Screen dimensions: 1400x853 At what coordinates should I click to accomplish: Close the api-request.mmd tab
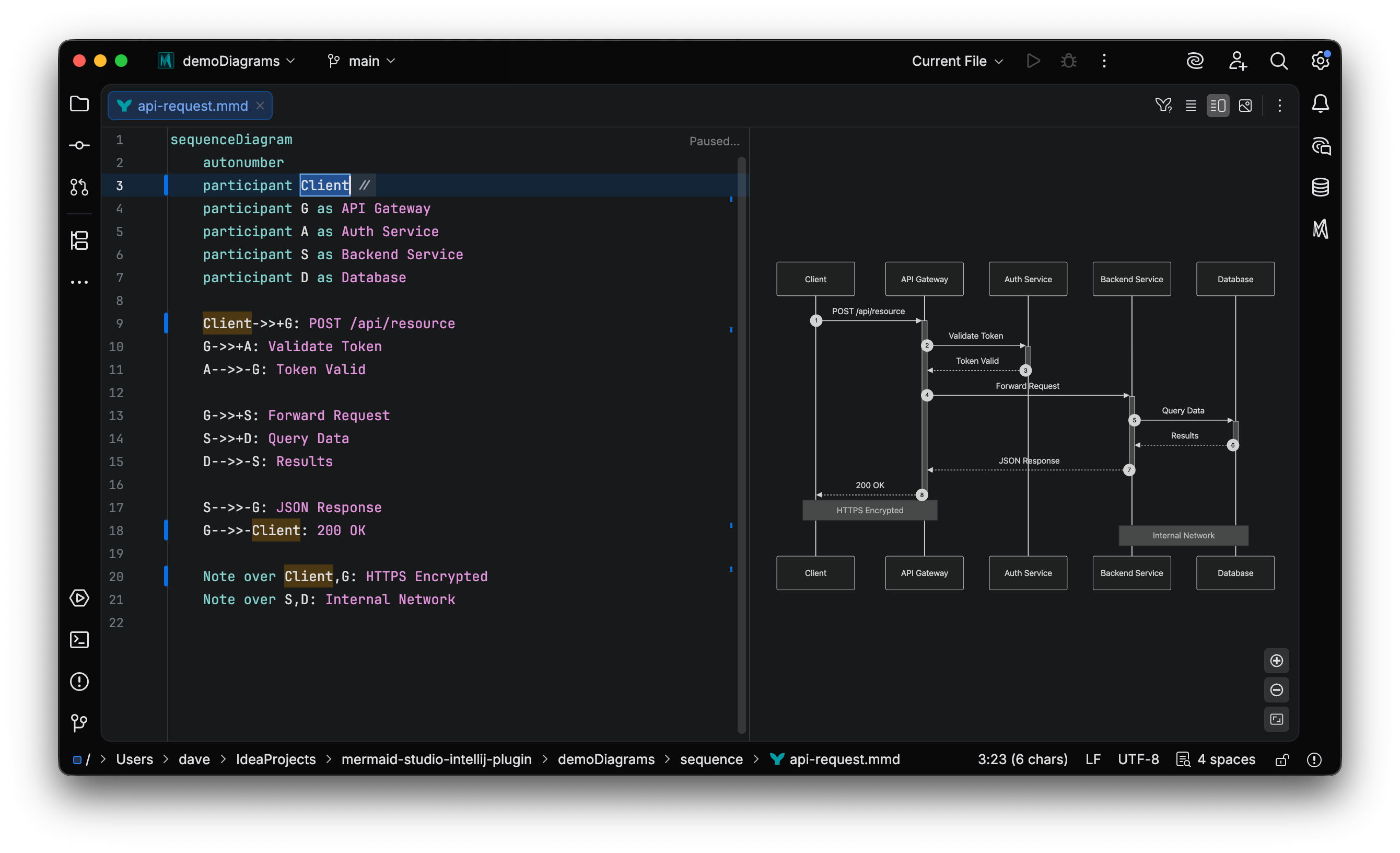pos(260,106)
